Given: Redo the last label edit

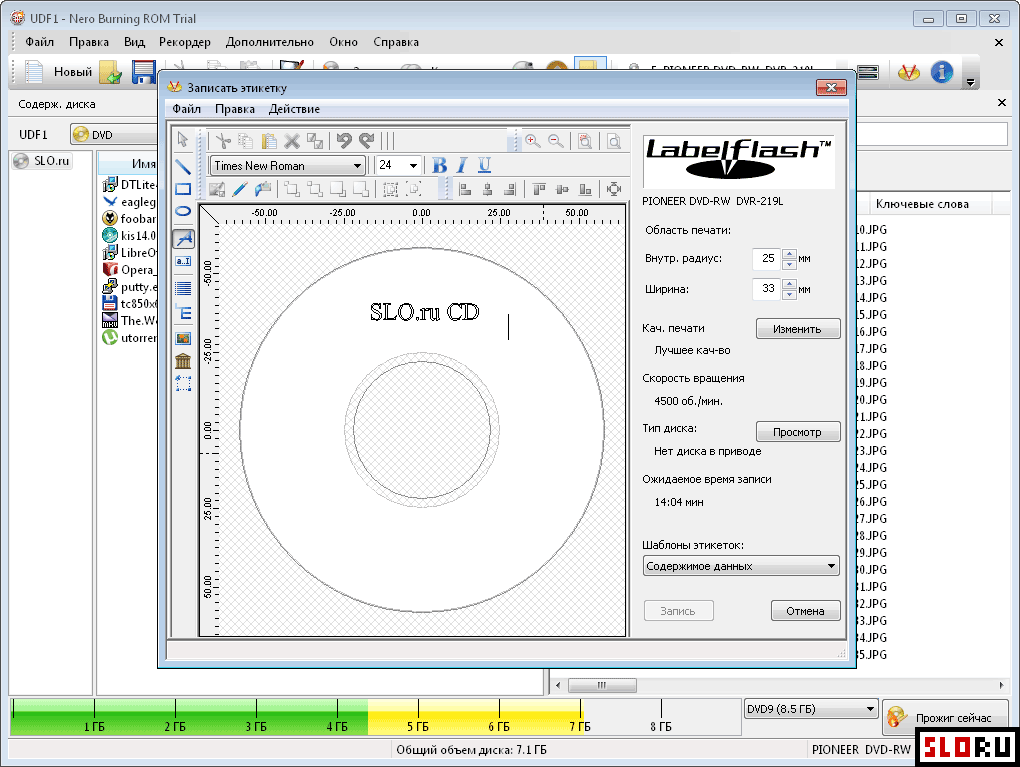Looking at the screenshot, I should tap(367, 141).
